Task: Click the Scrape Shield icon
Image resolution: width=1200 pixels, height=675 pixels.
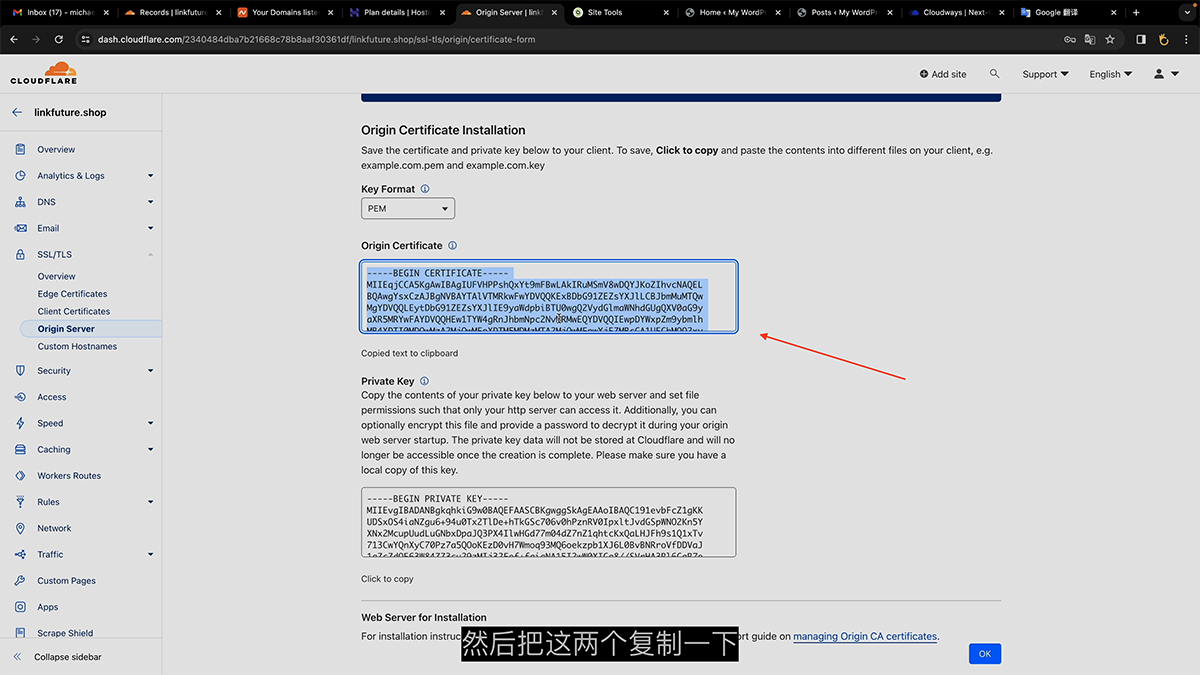Action: coord(20,633)
